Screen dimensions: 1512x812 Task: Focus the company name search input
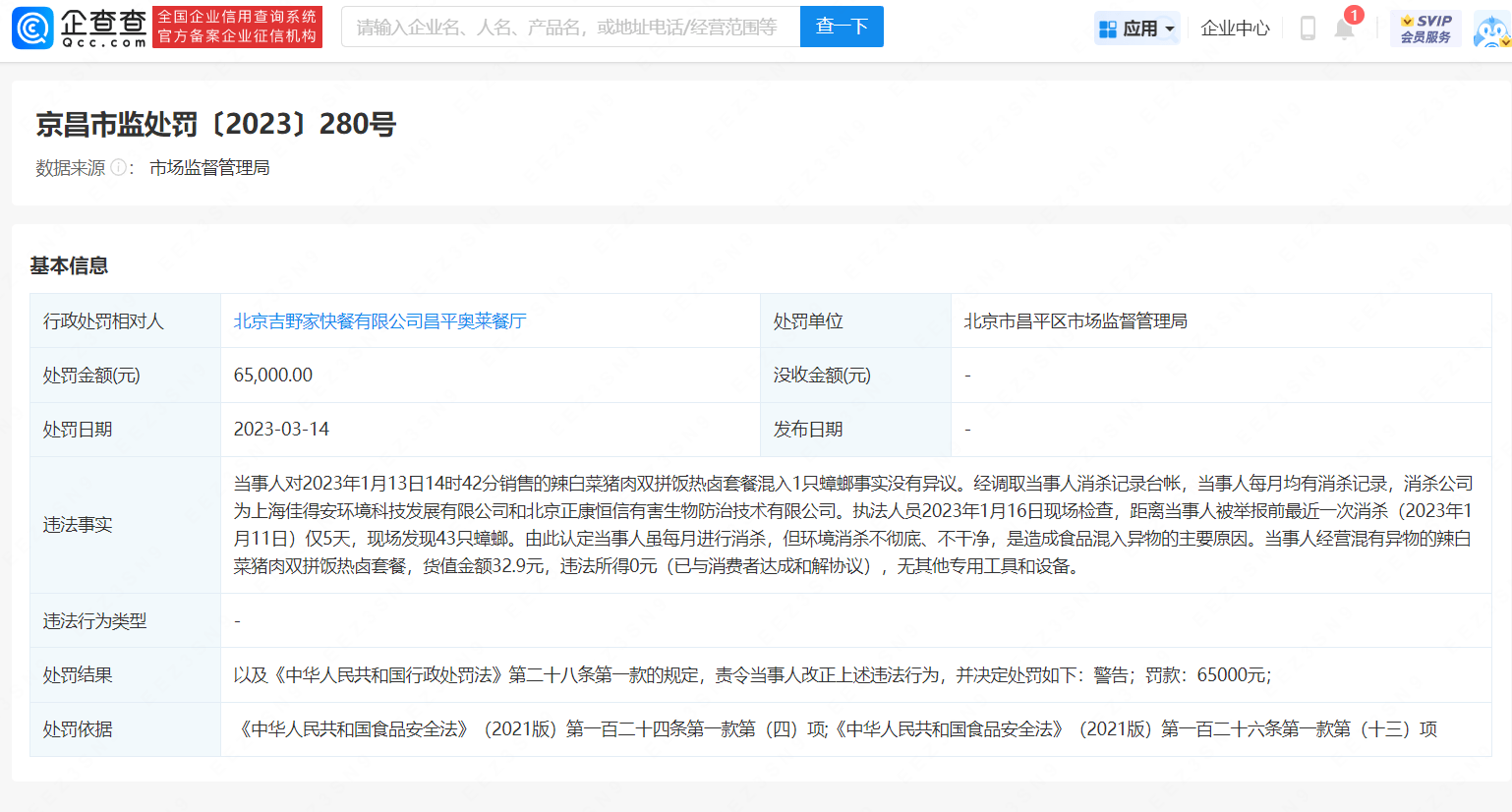click(571, 27)
